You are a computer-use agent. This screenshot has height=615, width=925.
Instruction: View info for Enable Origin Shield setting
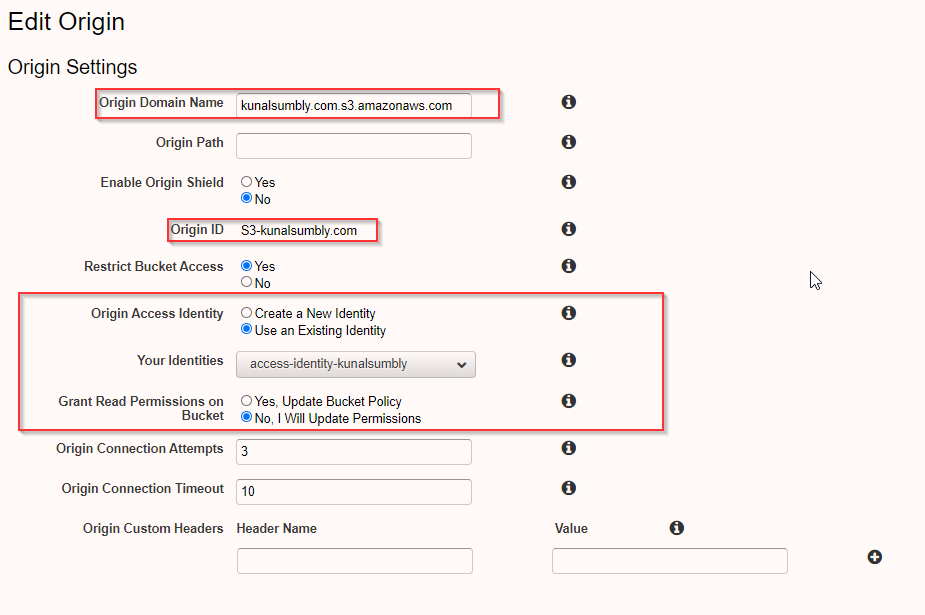tap(568, 182)
